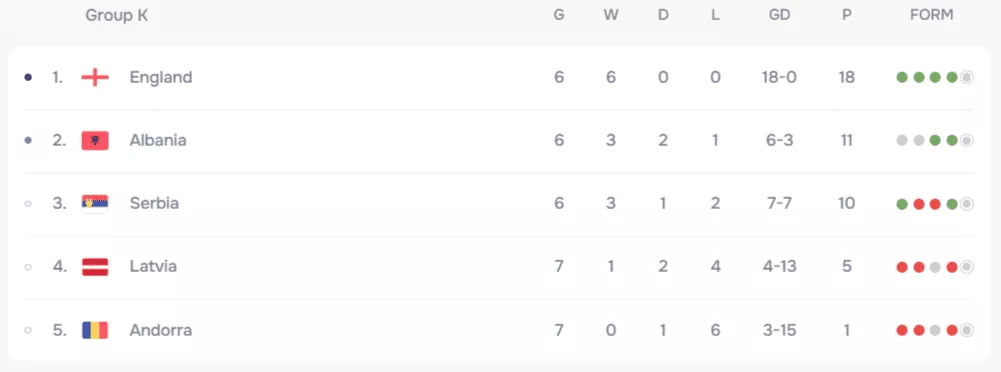Select the Andorra team name
Viewport: 1001px width, 372px height.
click(x=161, y=330)
